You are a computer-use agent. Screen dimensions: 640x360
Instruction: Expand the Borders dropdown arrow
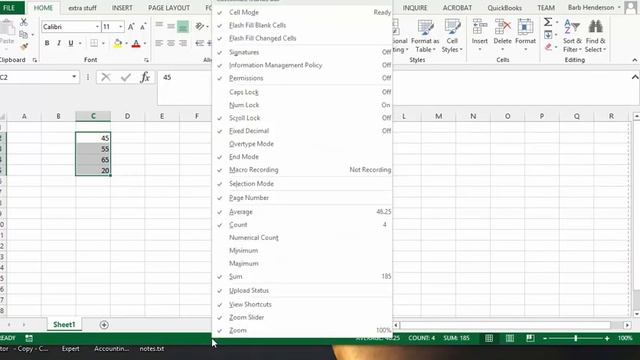click(103, 43)
